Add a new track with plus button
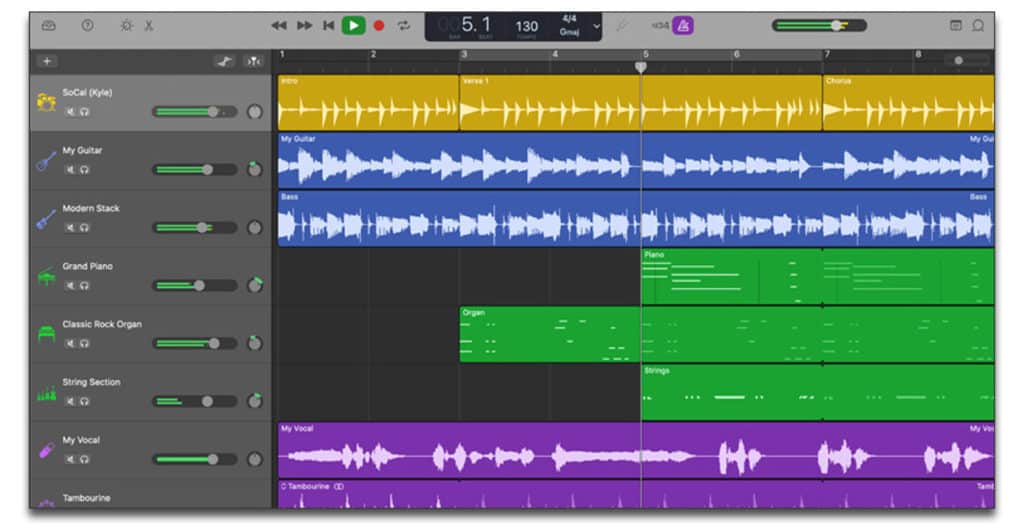 tap(47, 61)
